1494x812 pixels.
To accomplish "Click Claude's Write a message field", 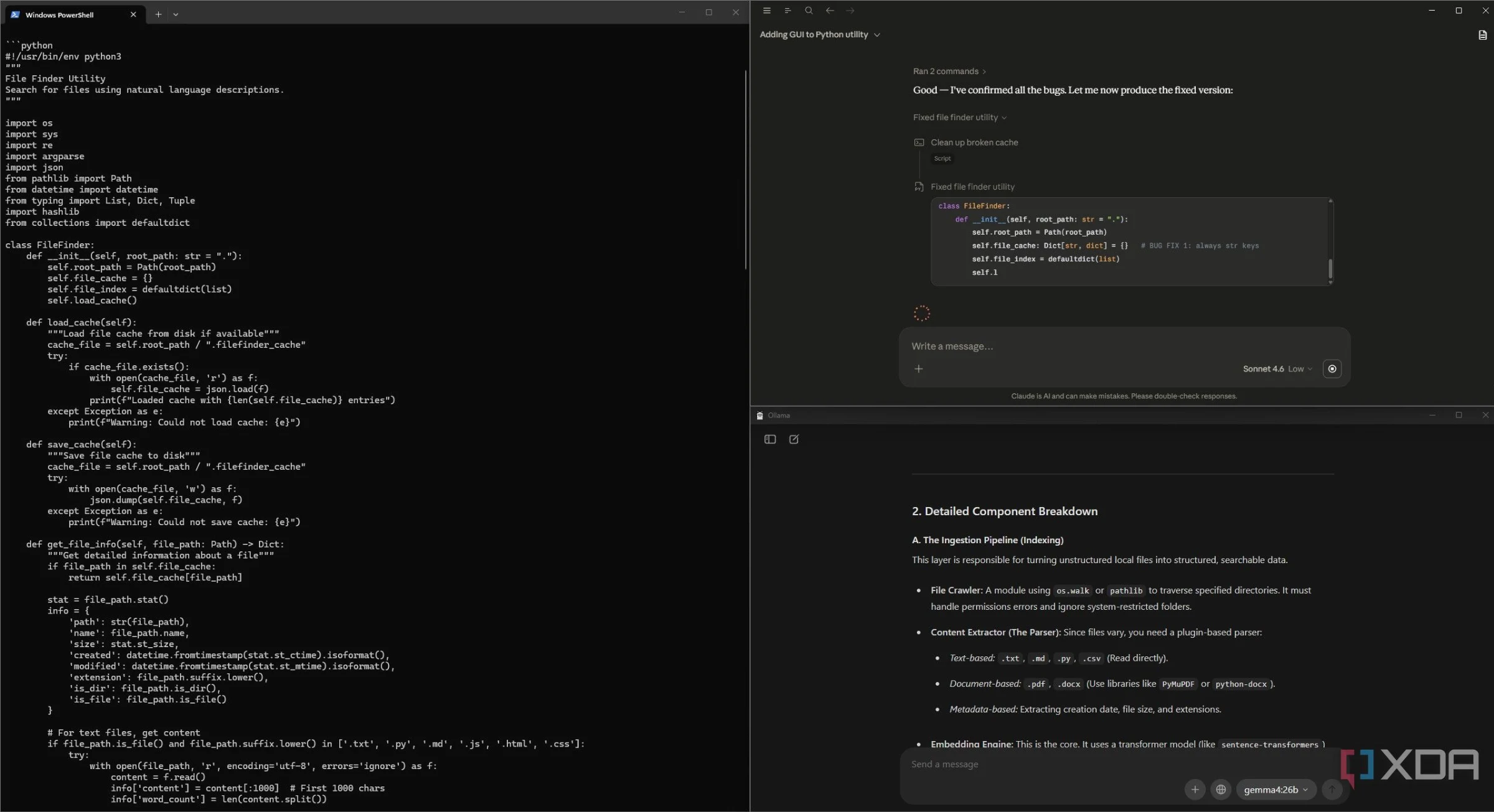I will coord(1124,346).
